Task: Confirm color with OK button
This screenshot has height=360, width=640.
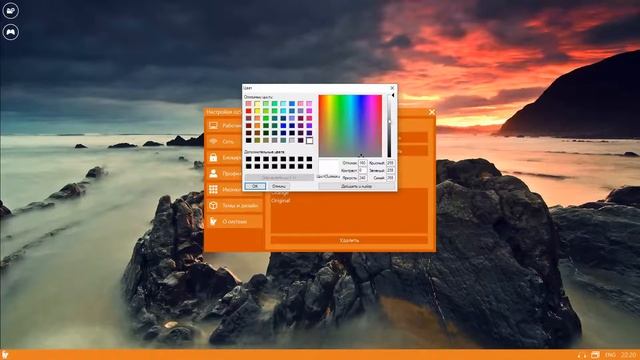Action: pos(255,186)
